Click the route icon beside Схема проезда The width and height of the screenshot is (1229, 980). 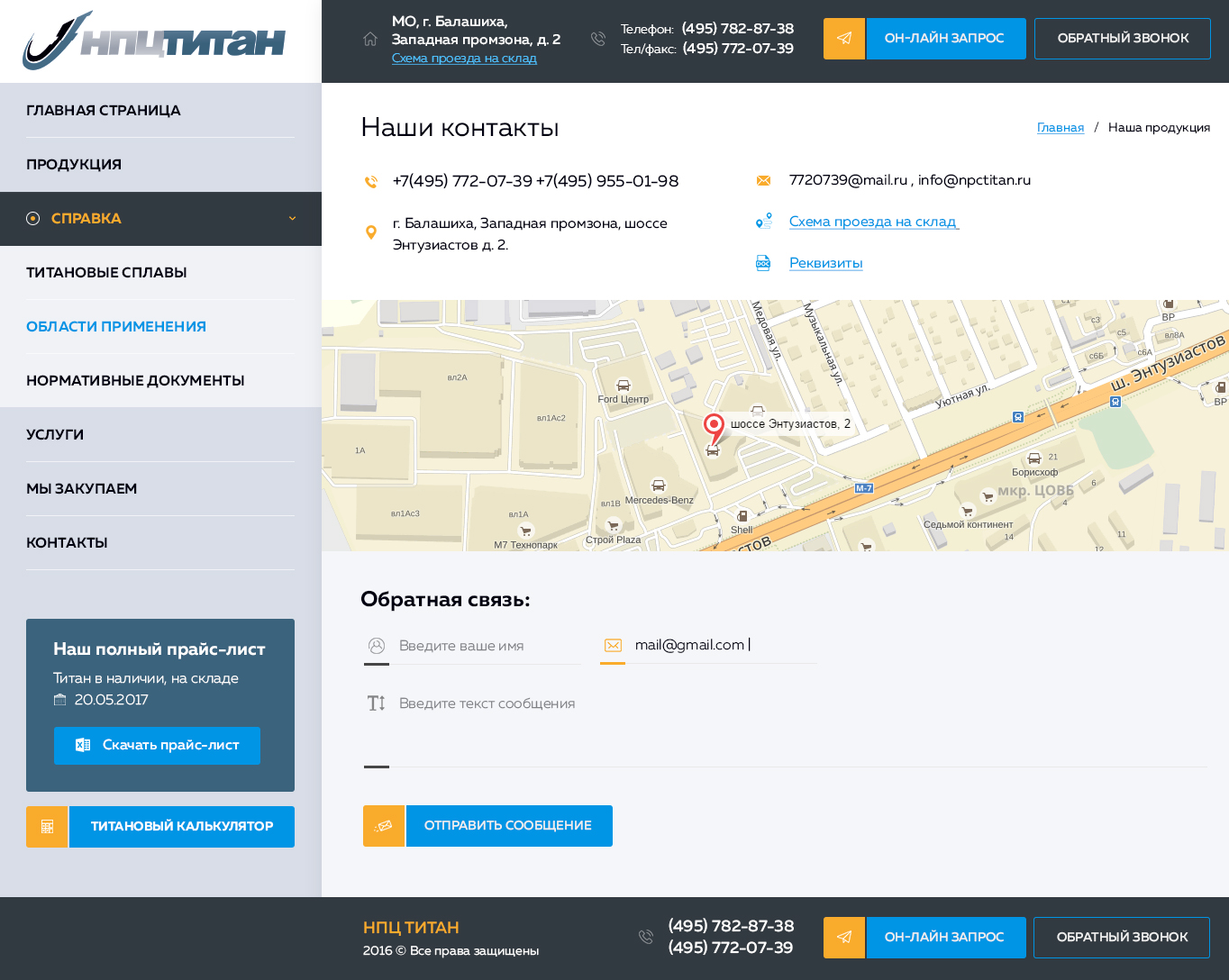763,222
